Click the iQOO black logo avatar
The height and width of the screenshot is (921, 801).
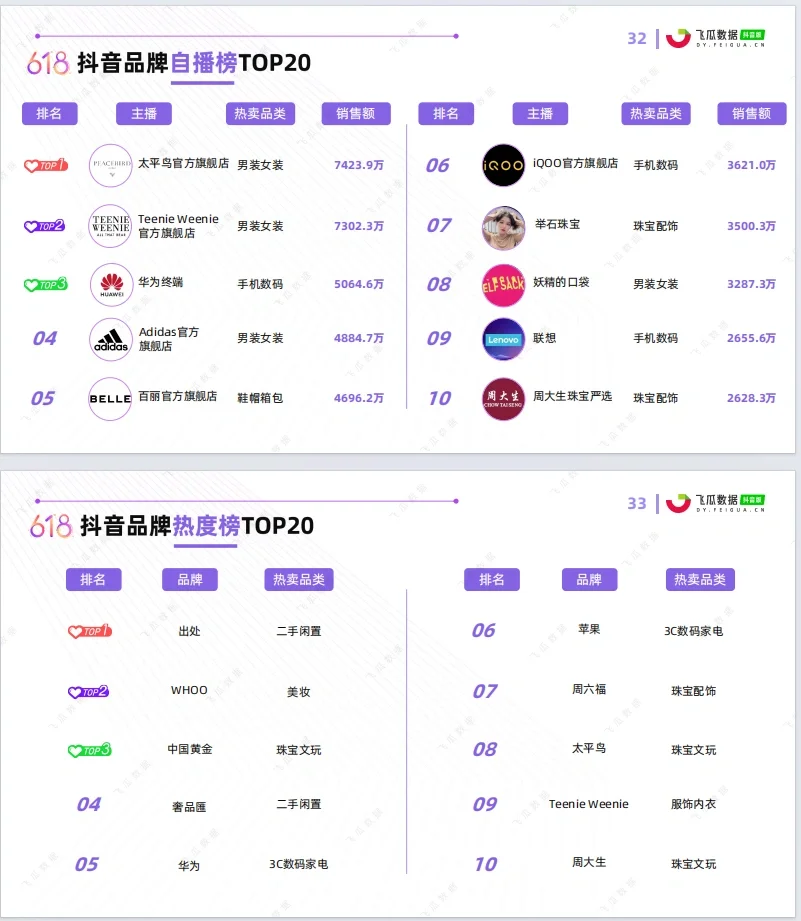pos(503,165)
